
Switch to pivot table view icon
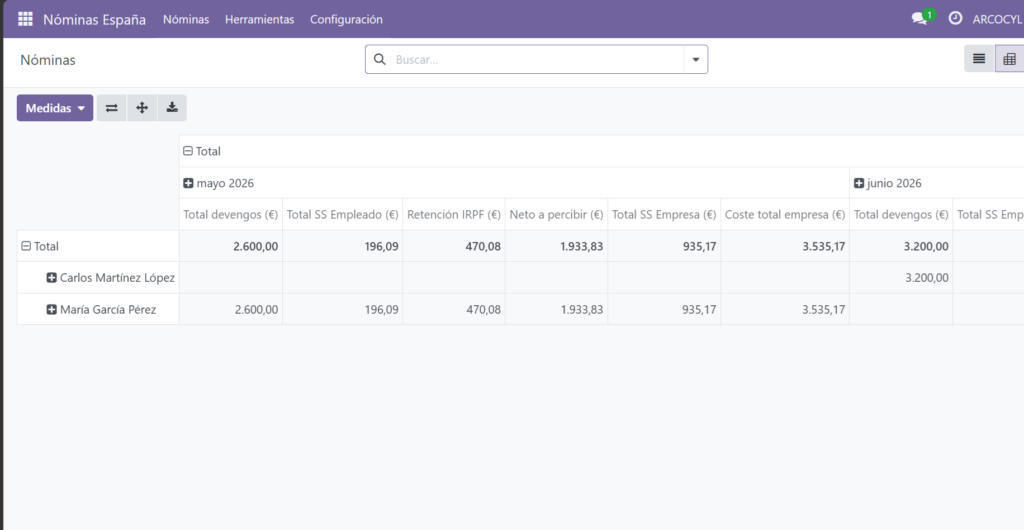tap(1010, 59)
